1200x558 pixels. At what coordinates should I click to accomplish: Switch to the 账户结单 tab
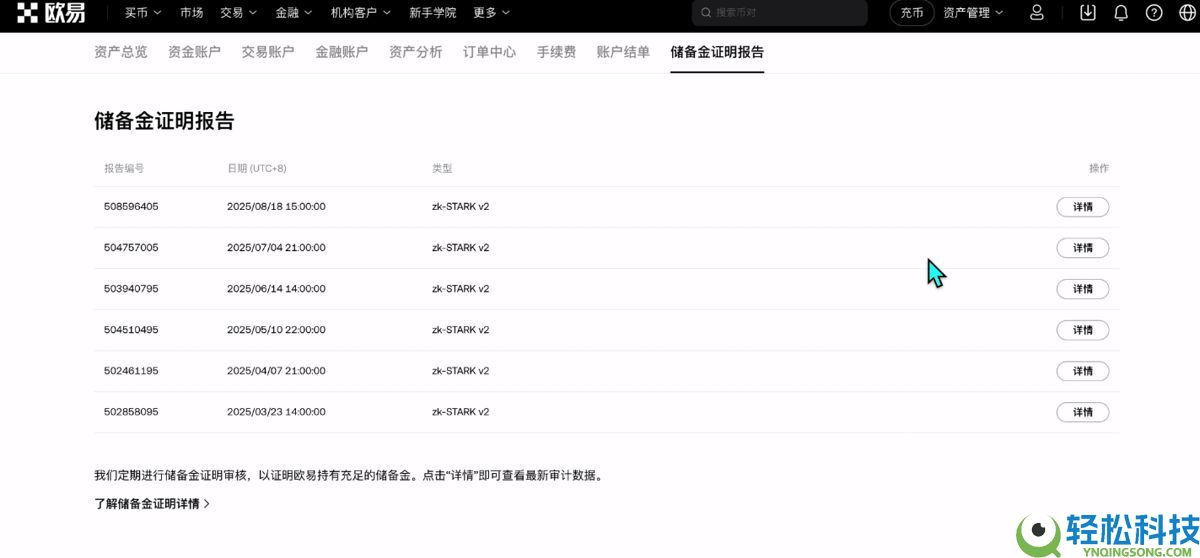(x=623, y=52)
